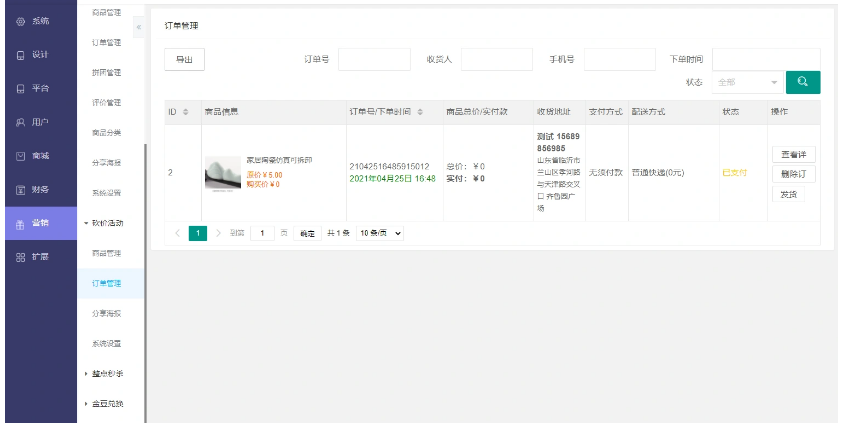Click the 发货 ship button

[x=788, y=194]
